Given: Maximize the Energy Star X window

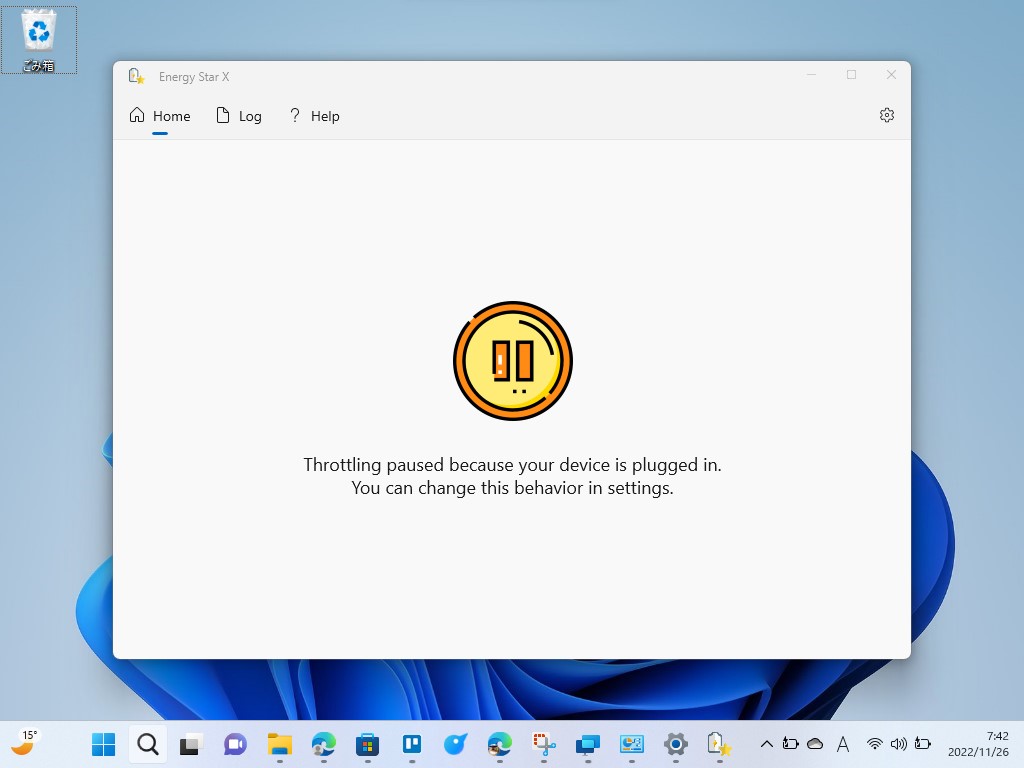Looking at the screenshot, I should [x=851, y=75].
